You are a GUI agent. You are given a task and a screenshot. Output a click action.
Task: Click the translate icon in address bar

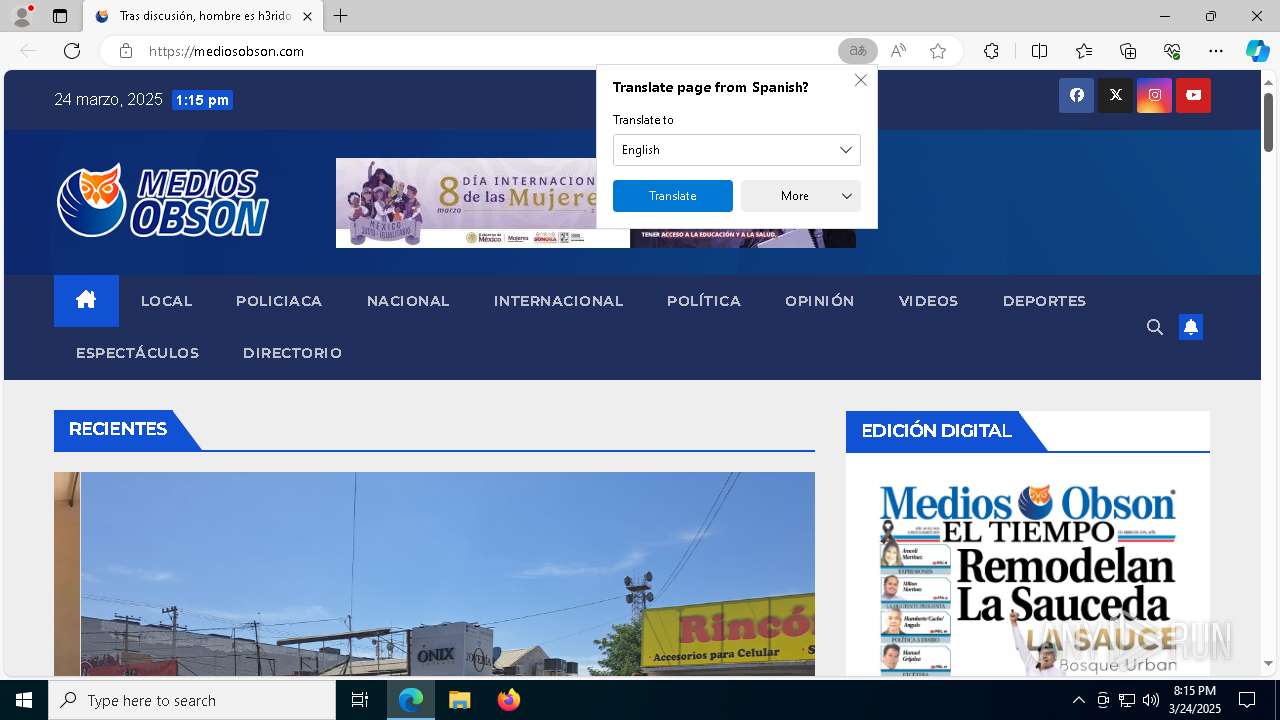pyautogui.click(x=857, y=51)
